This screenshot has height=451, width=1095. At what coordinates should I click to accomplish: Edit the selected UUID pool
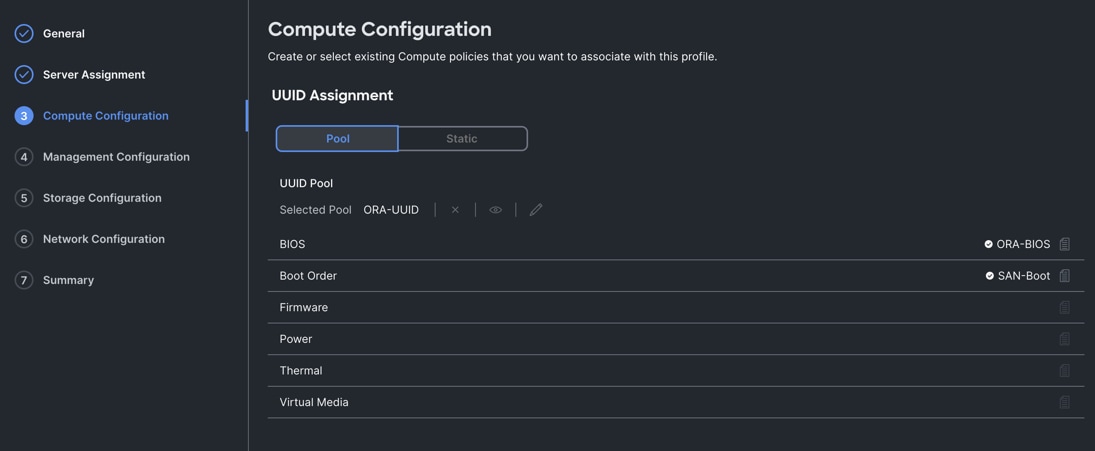click(536, 210)
